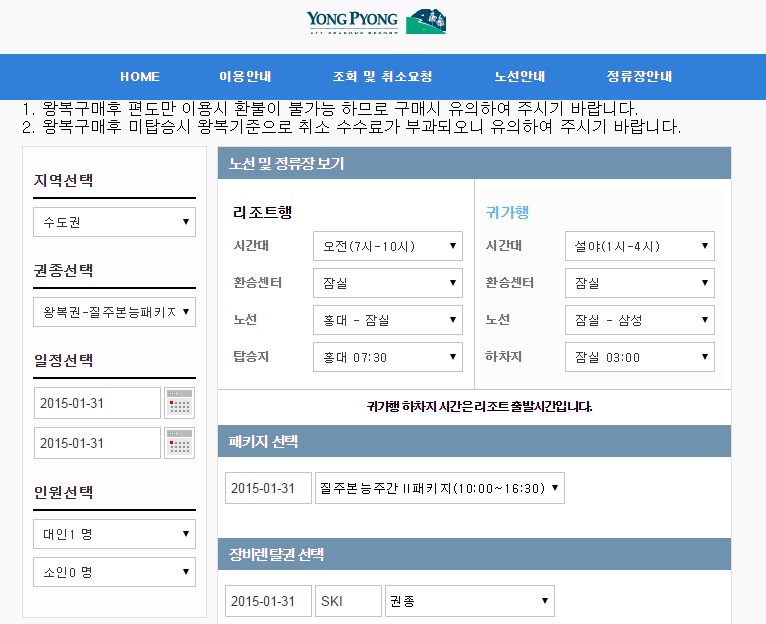The height and width of the screenshot is (624, 766).
Task: Open the 왕복권 ticket type dropdown
Action: click(114, 312)
